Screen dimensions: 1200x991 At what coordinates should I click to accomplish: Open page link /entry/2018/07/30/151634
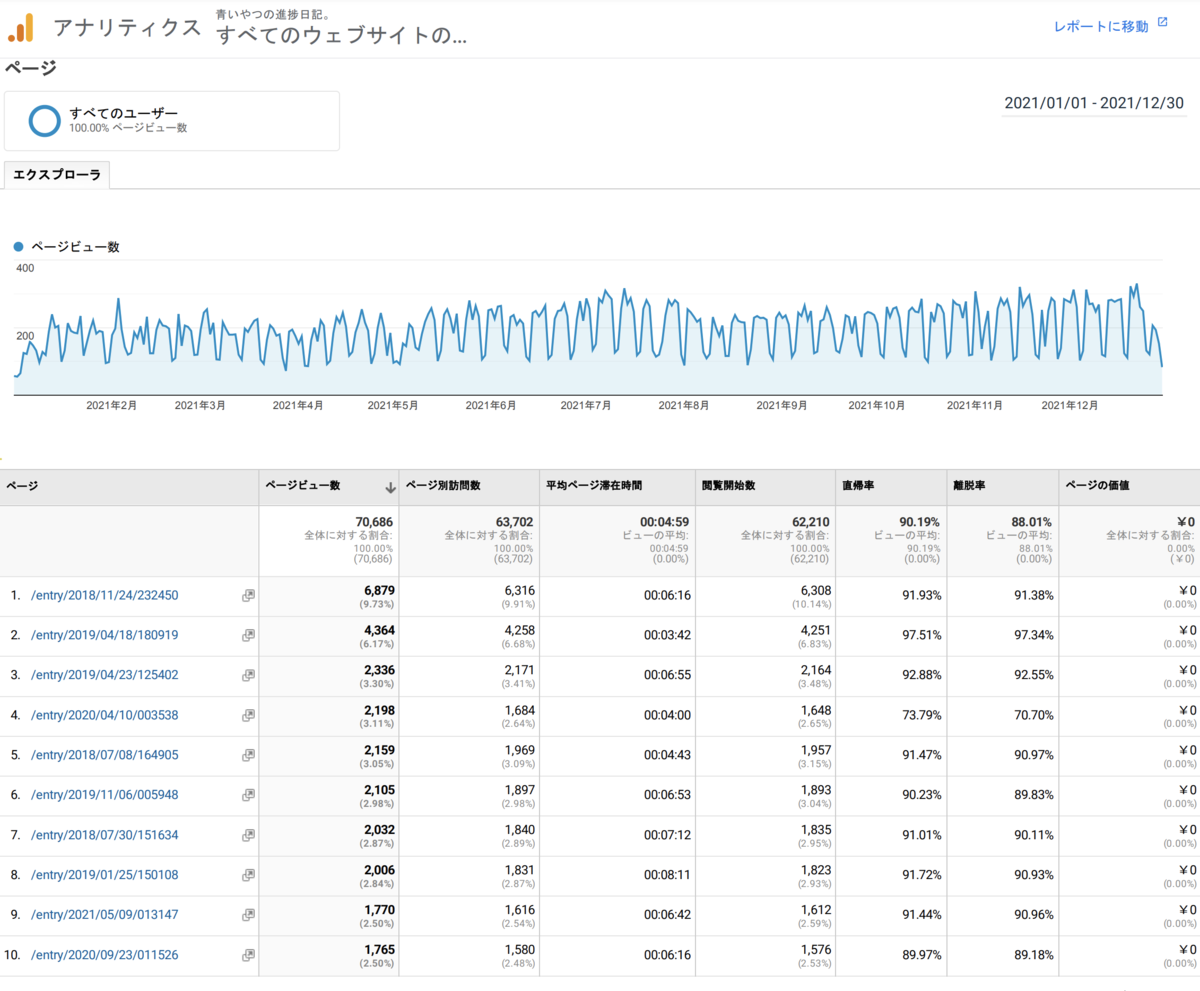click(105, 835)
